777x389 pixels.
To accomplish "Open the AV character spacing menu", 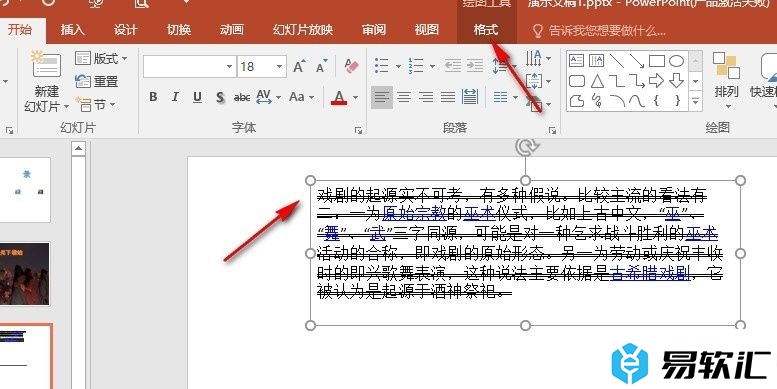I will pyautogui.click(x=268, y=97).
